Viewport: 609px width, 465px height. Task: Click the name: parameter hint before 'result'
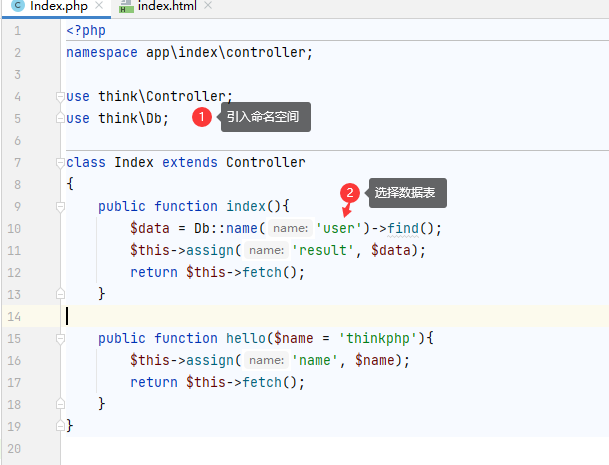click(266, 250)
